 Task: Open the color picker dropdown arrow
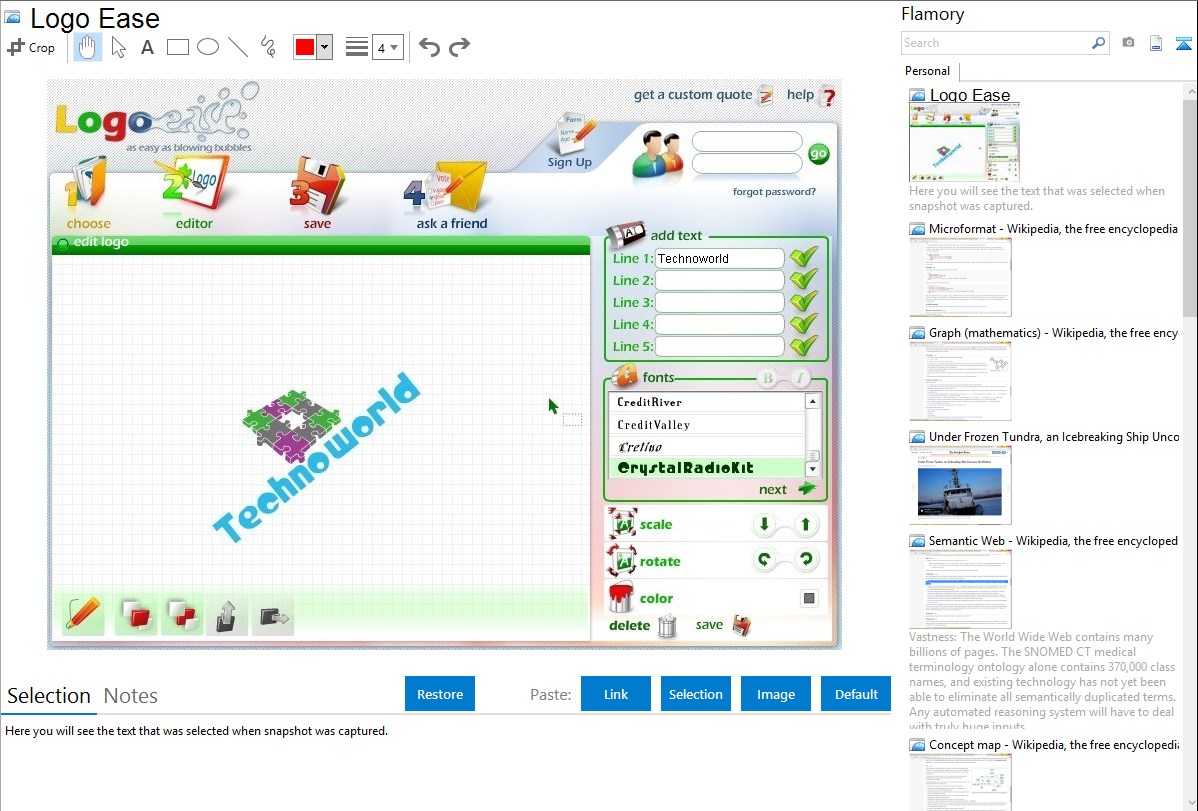click(x=325, y=47)
